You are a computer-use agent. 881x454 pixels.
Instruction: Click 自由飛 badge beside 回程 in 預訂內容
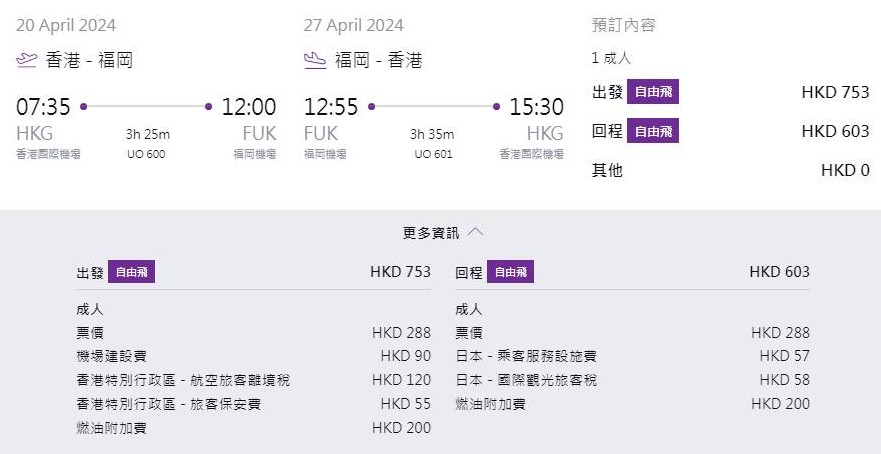point(652,131)
